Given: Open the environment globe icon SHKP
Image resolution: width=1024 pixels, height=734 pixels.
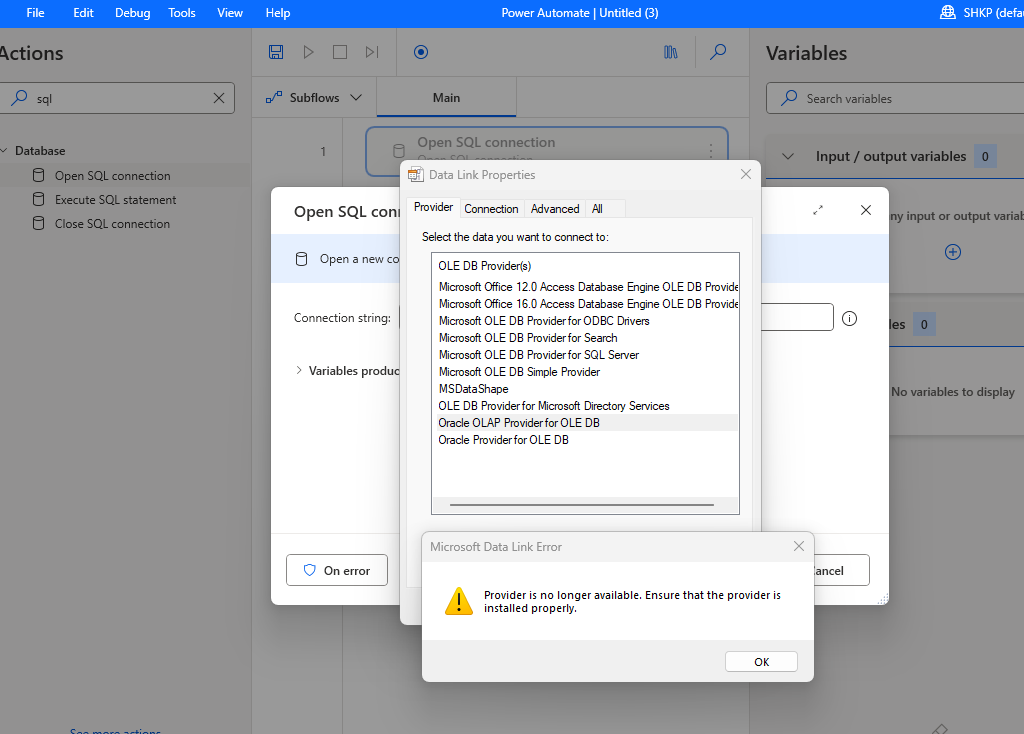Looking at the screenshot, I should pyautogui.click(x=948, y=12).
